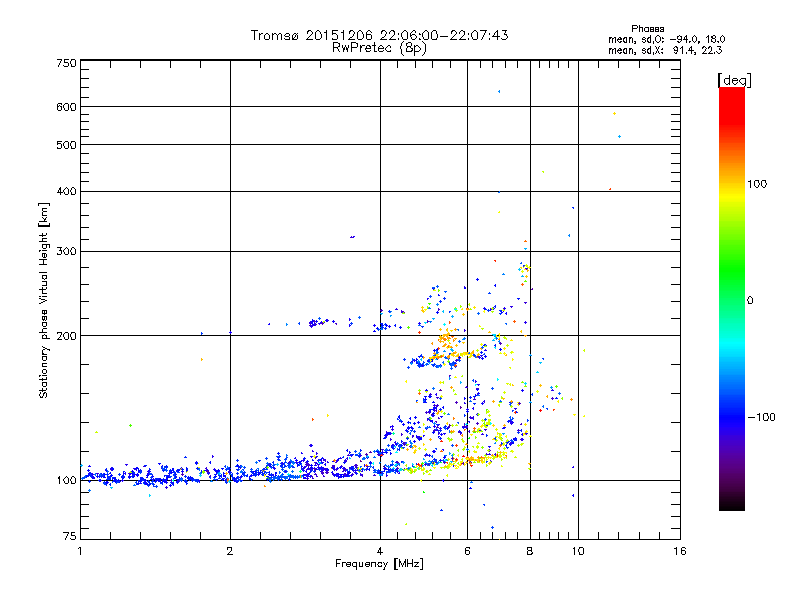Click the x-axis tick label "4"
Image resolution: width=800 pixels, height=600 pixels.
[380, 551]
